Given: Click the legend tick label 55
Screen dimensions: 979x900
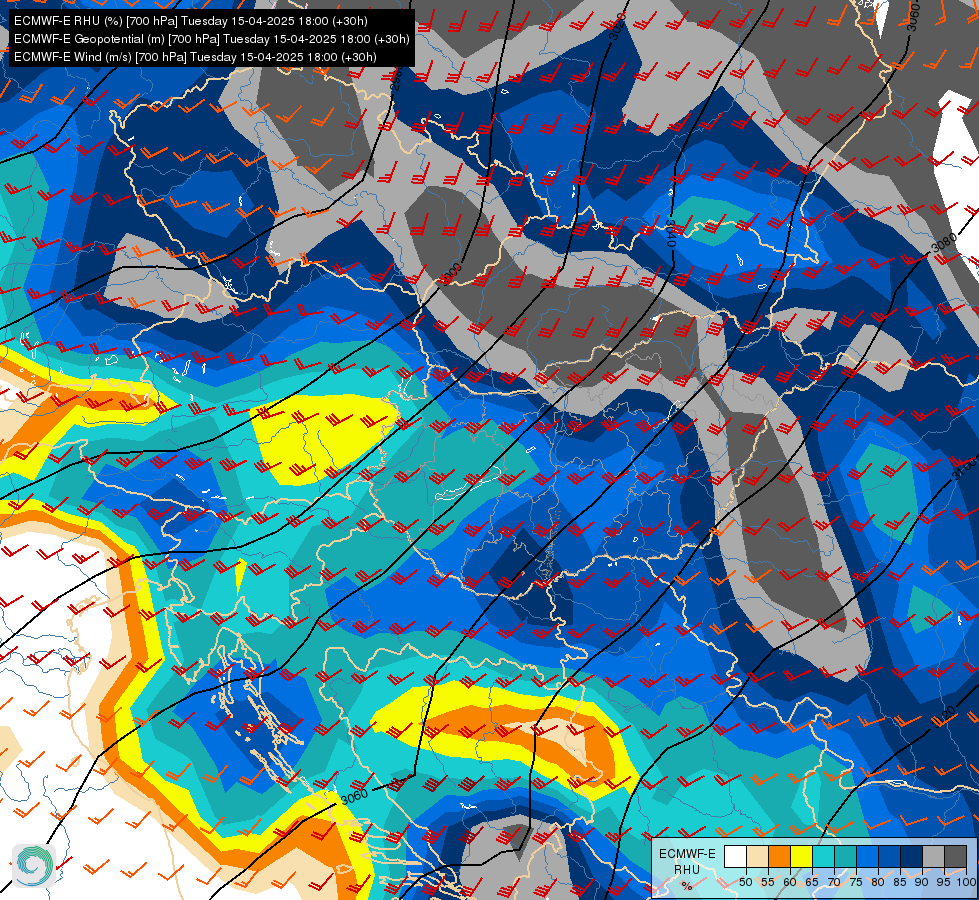Looking at the screenshot, I should (x=768, y=882).
